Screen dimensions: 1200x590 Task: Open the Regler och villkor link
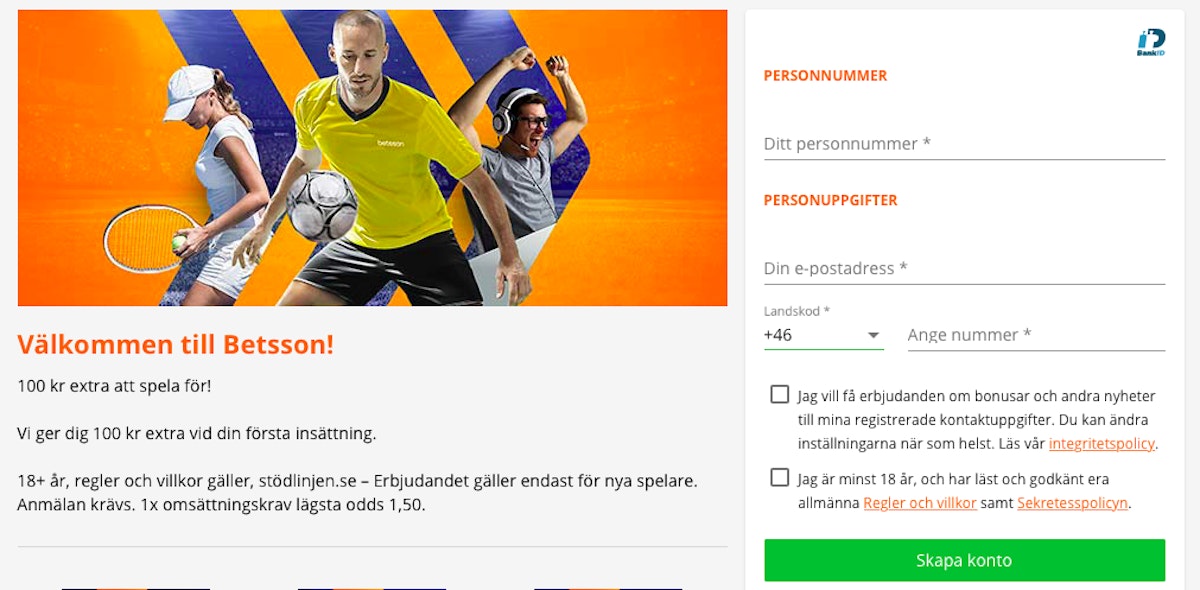click(920, 503)
